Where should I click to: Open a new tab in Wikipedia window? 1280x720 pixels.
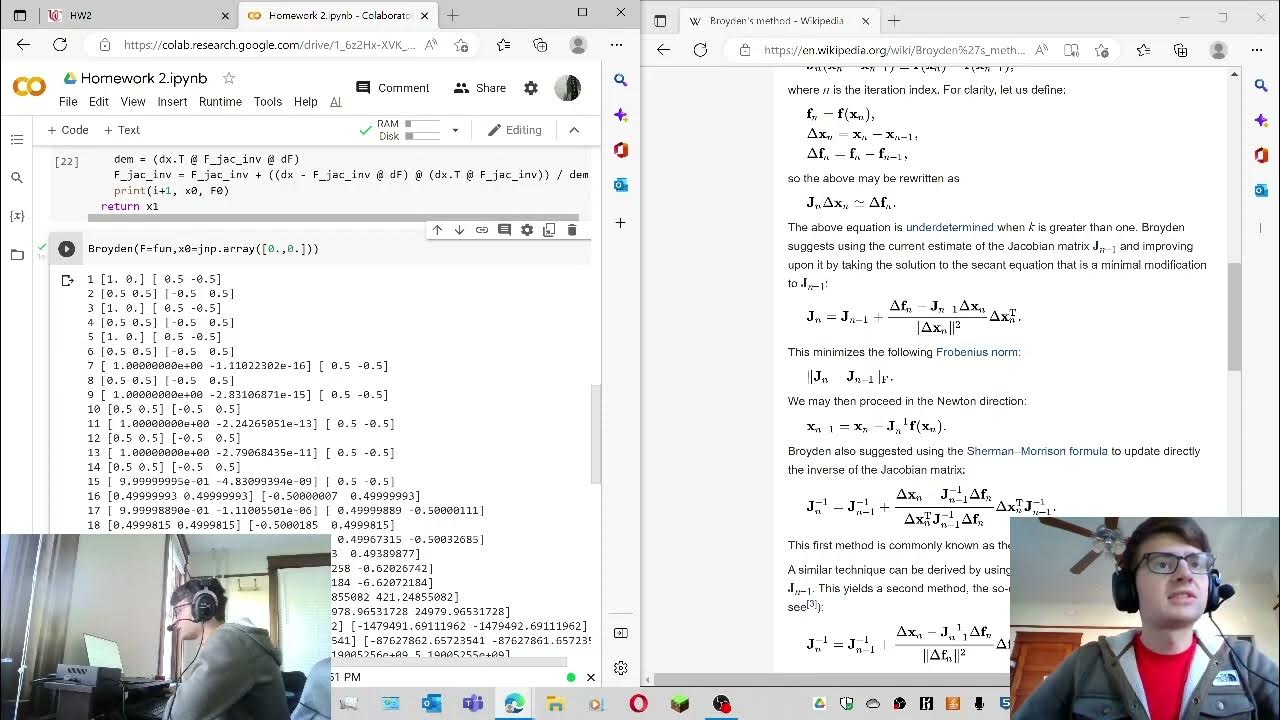click(x=894, y=20)
